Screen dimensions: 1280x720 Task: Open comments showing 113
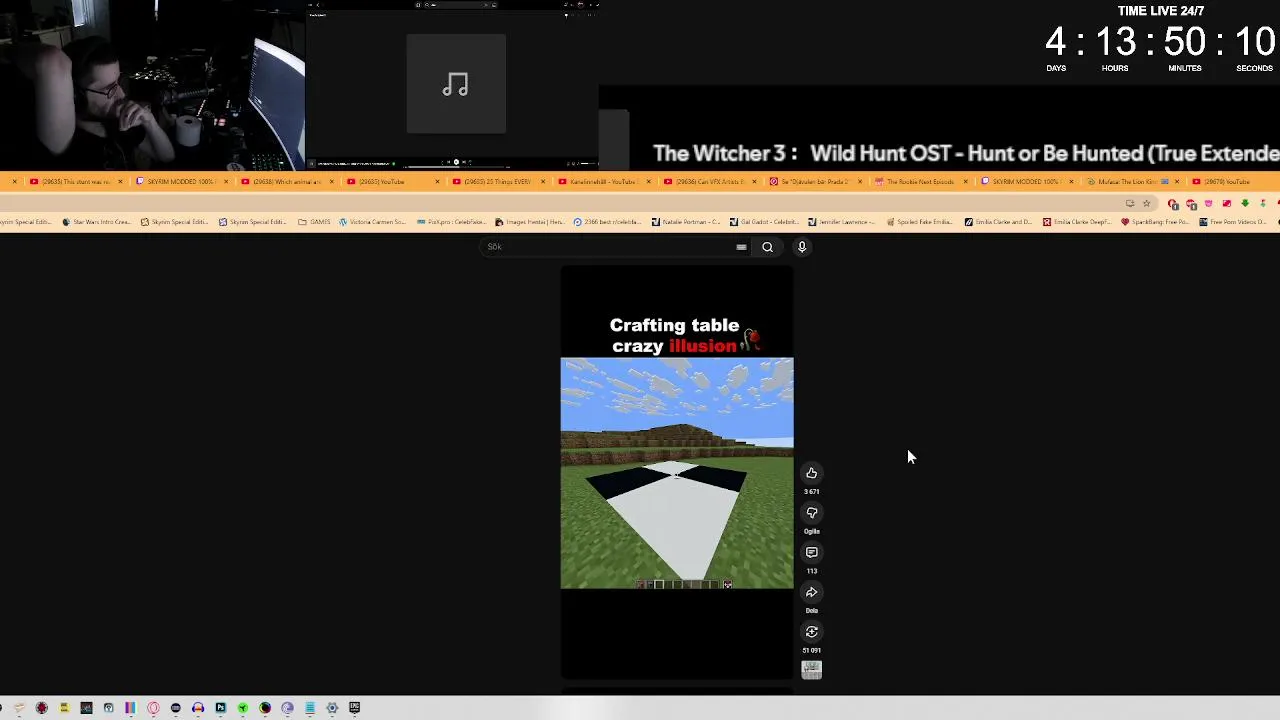(x=811, y=552)
